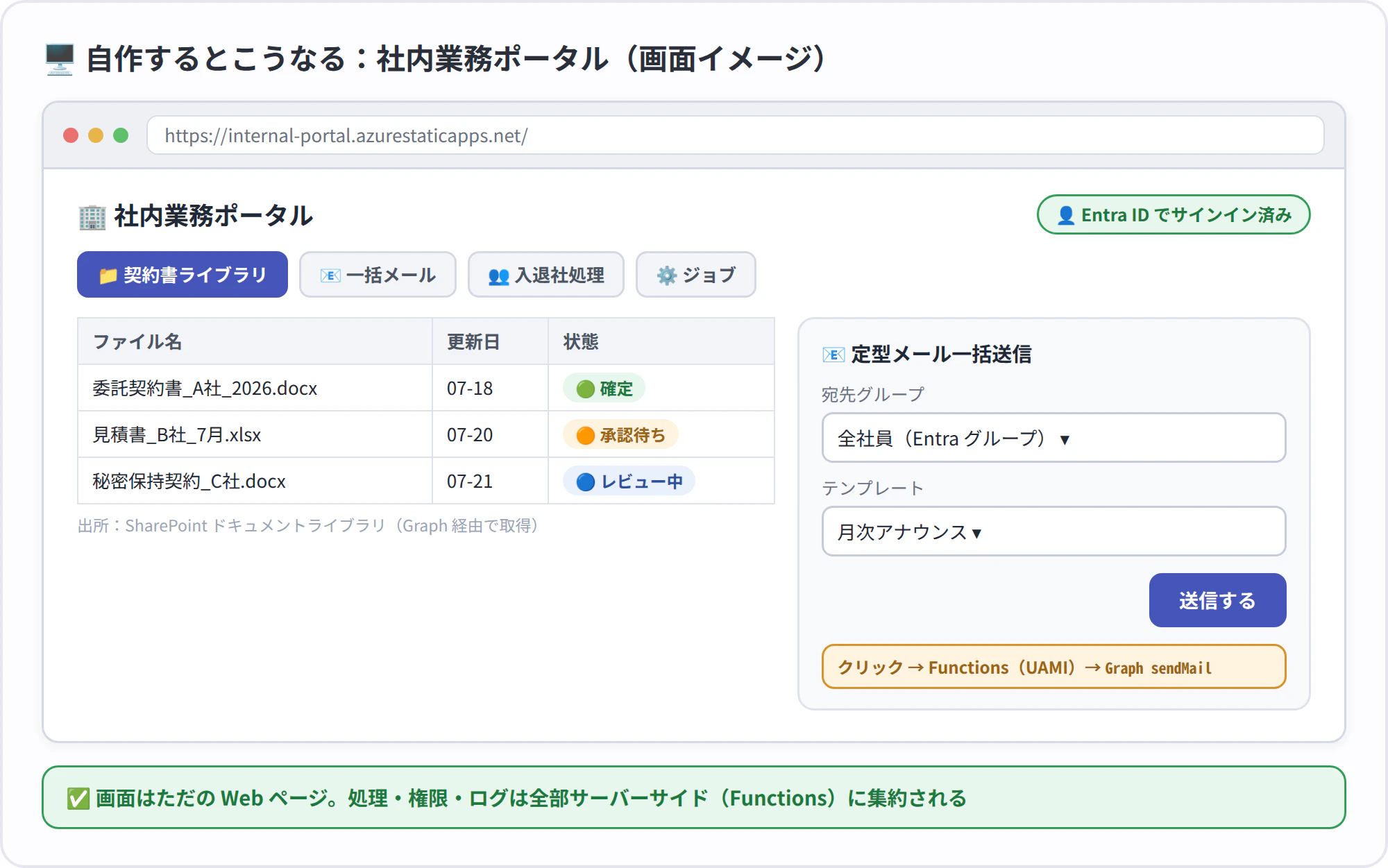Click the 確定 status badge
The height and width of the screenshot is (868, 1388).
pos(604,389)
